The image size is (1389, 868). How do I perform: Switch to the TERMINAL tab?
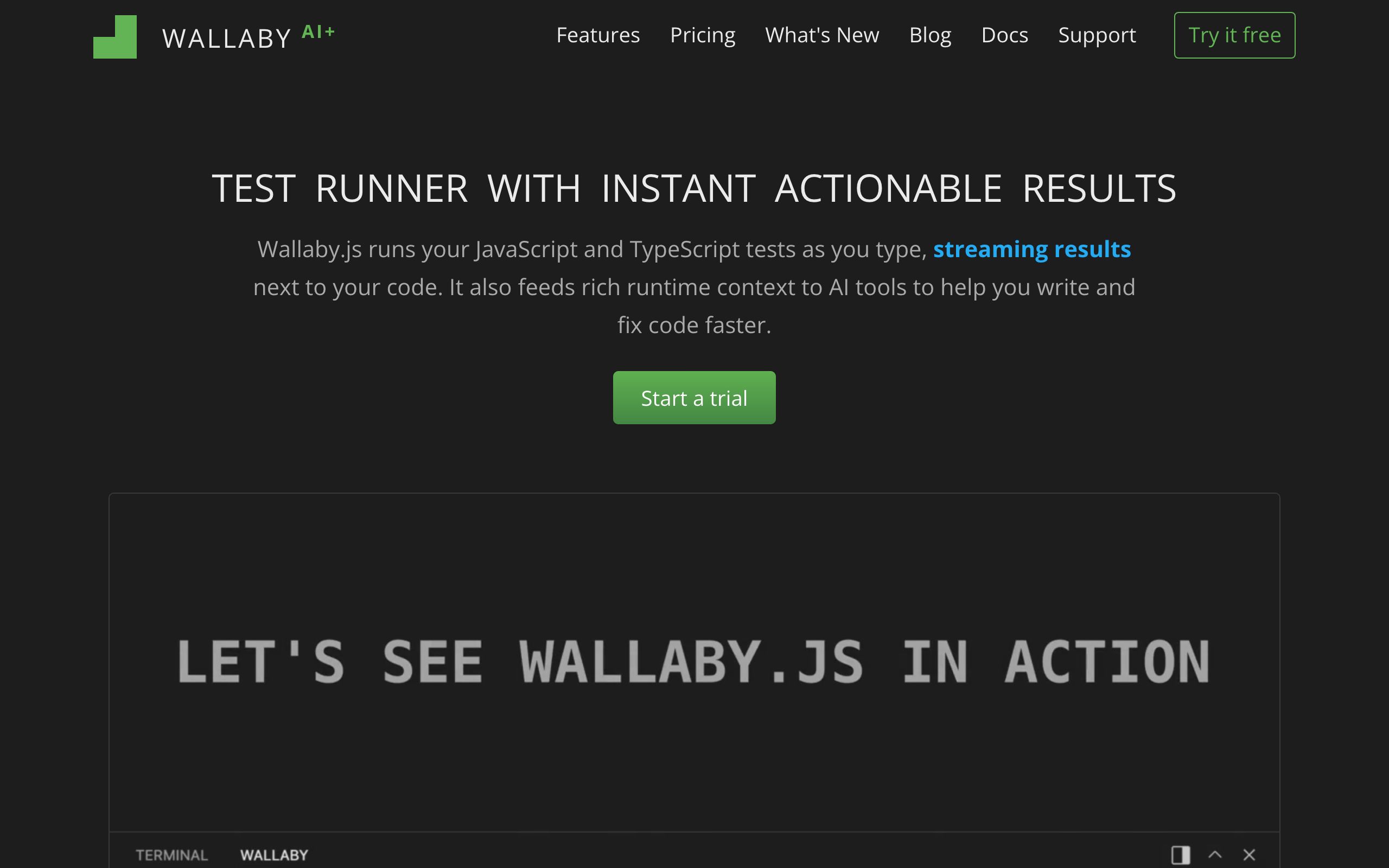point(171,855)
